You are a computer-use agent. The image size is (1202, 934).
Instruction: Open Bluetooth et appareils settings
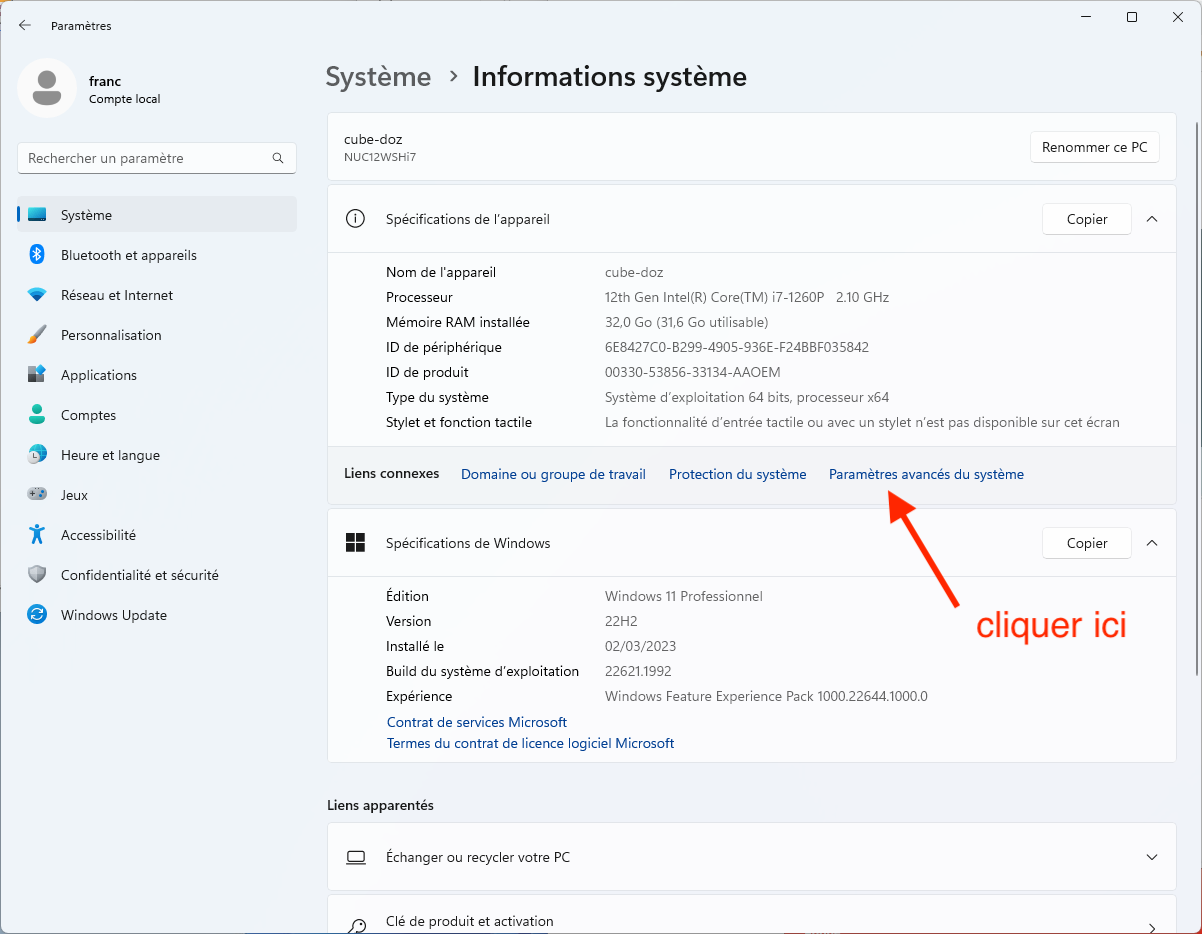[128, 255]
